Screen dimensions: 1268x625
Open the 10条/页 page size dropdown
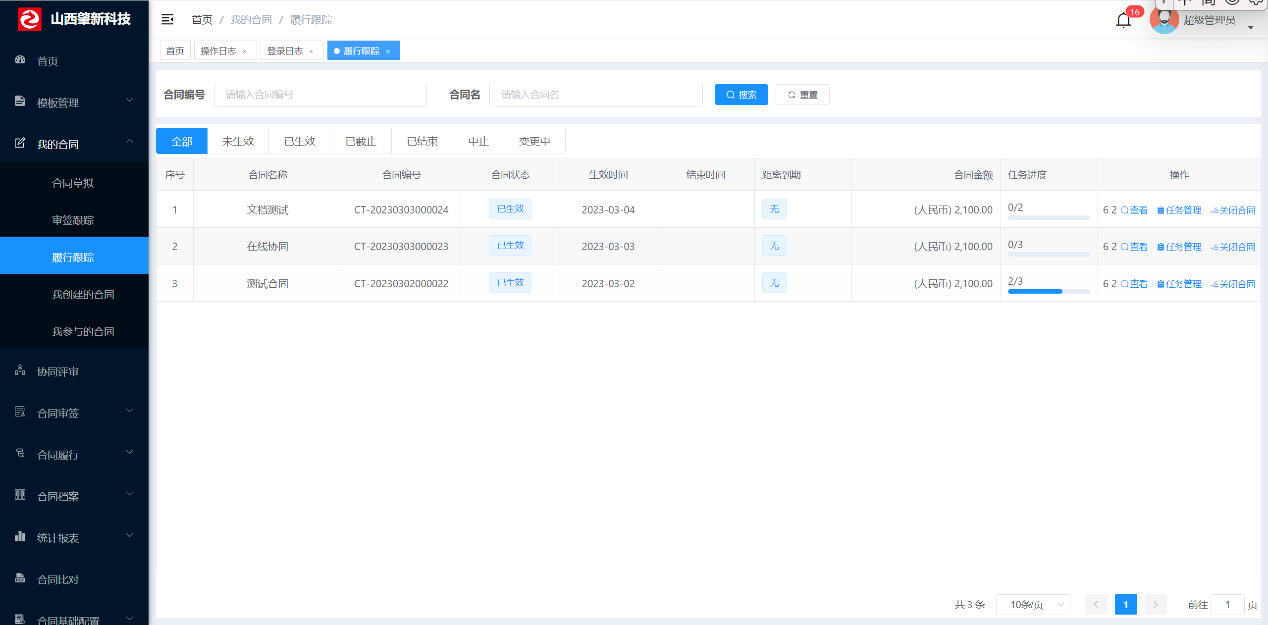click(x=1033, y=604)
